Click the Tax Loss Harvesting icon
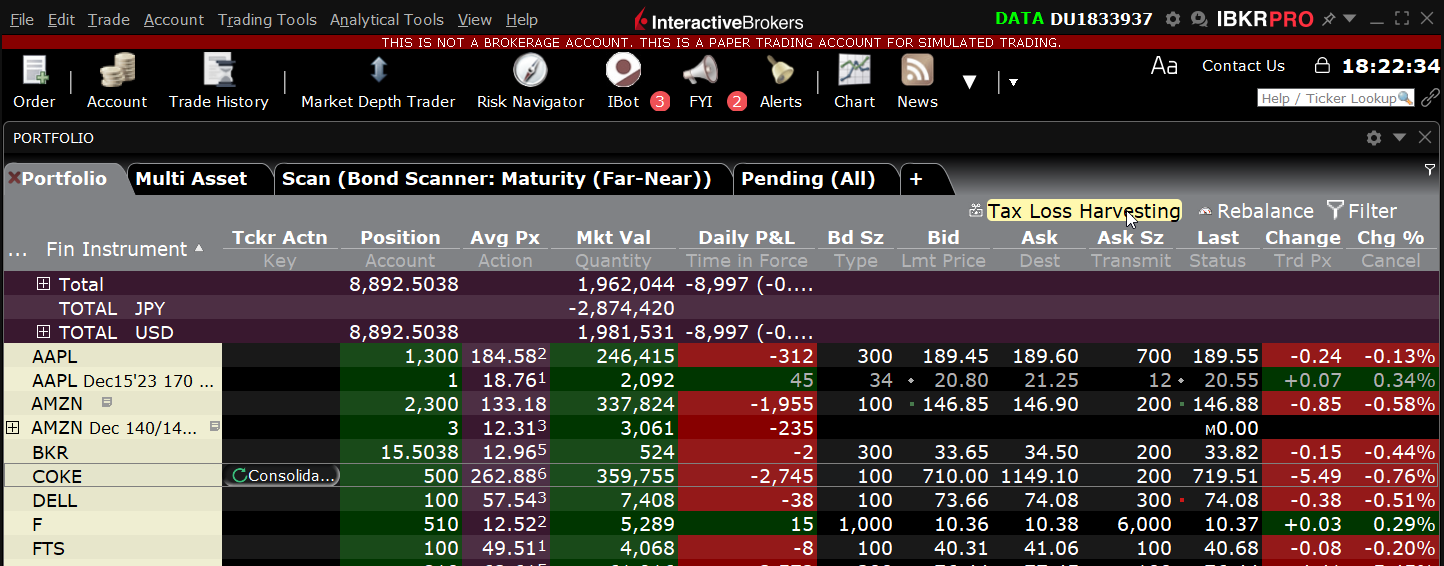Screen dimensions: 1444x566 (x=976, y=211)
